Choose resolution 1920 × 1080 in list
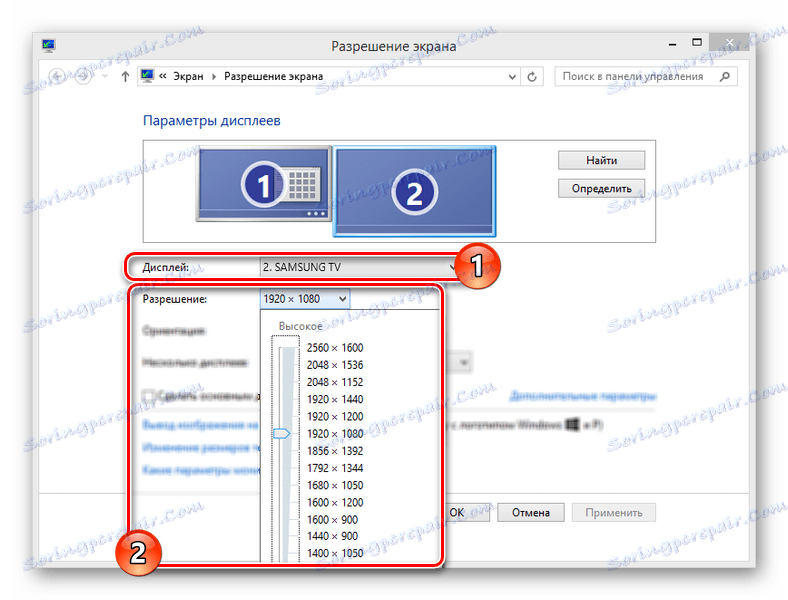 [x=335, y=433]
